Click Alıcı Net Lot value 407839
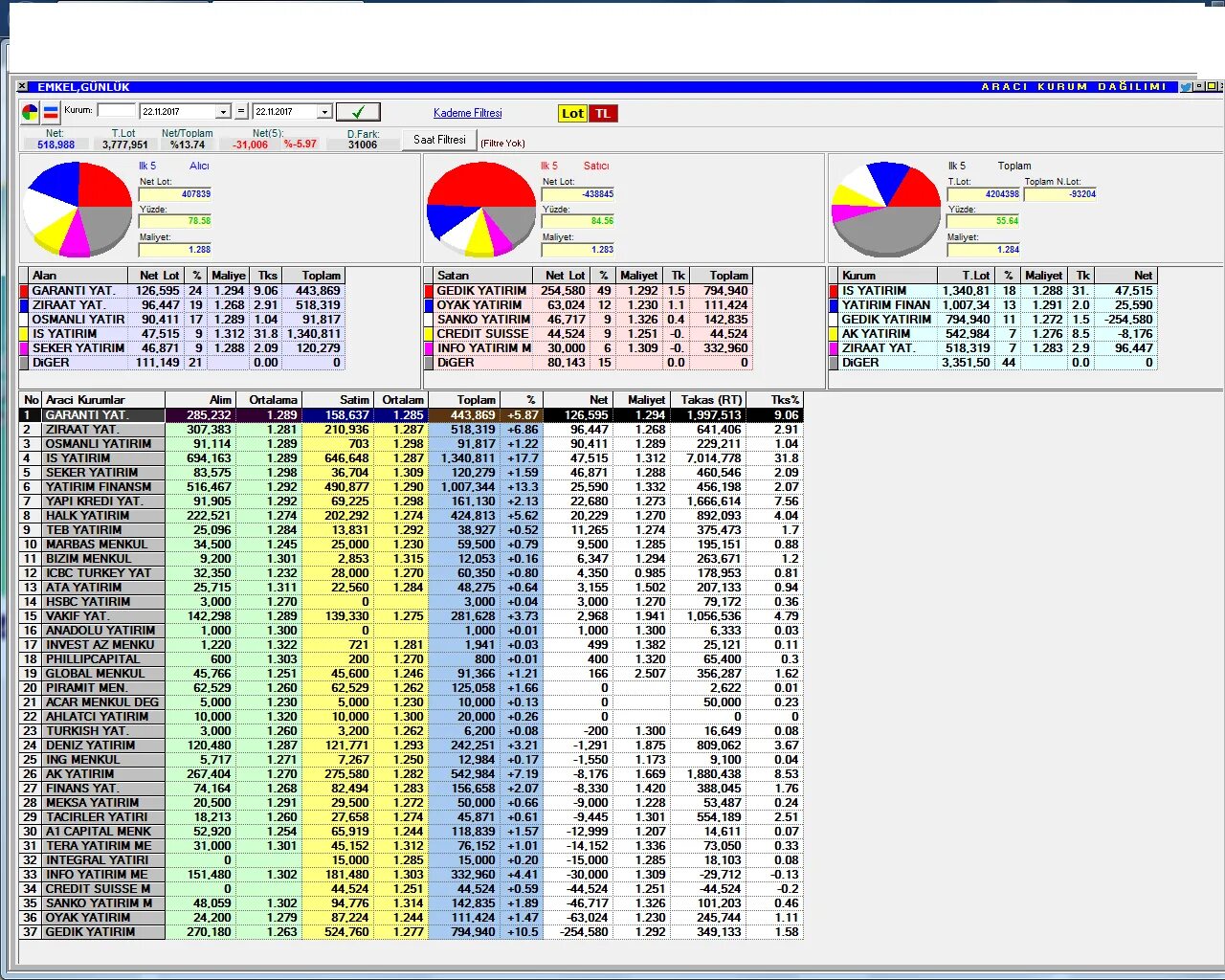This screenshot has width=1225, height=980. pos(175,194)
